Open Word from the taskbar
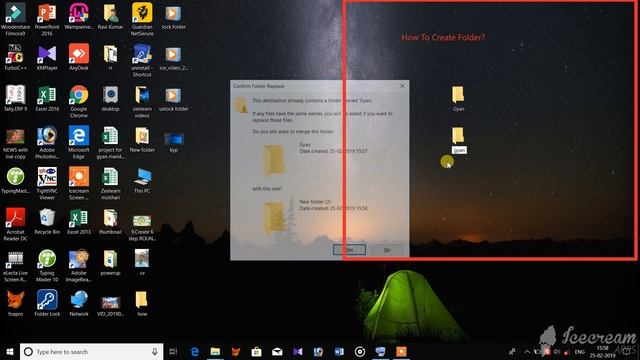640x360 pixels. [339, 351]
